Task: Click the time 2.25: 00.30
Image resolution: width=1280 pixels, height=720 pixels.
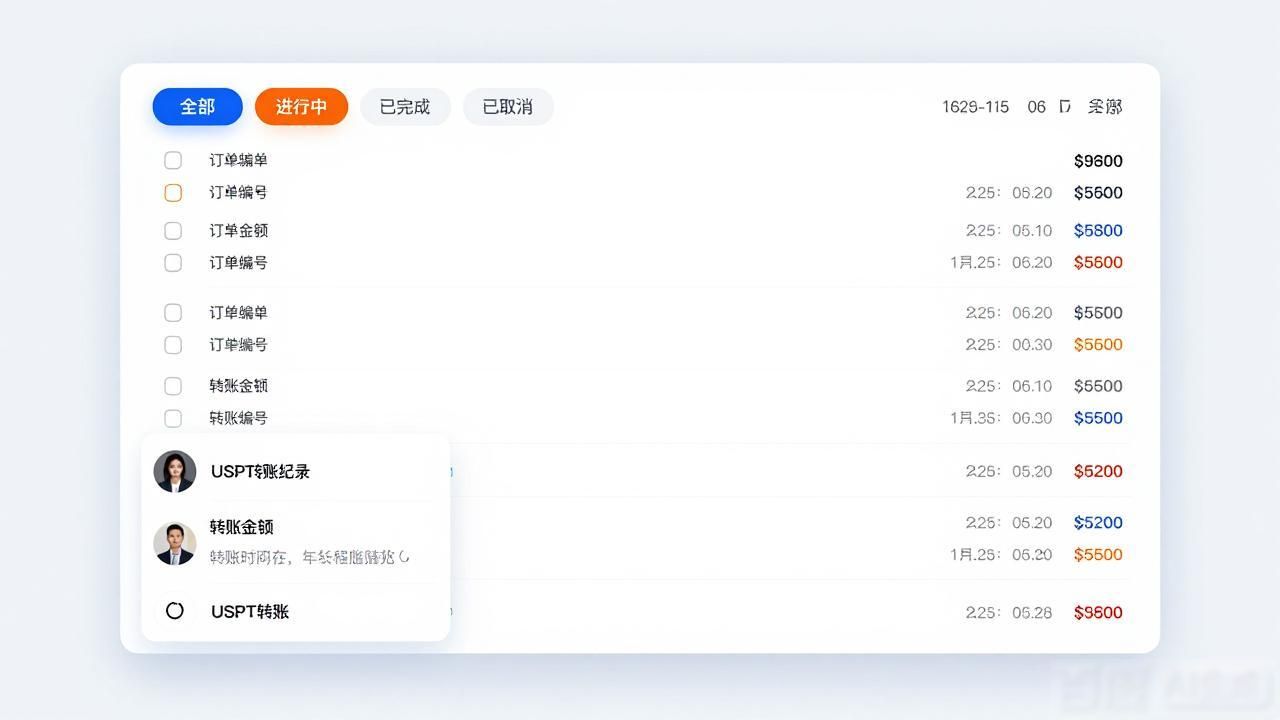Action: (1008, 345)
